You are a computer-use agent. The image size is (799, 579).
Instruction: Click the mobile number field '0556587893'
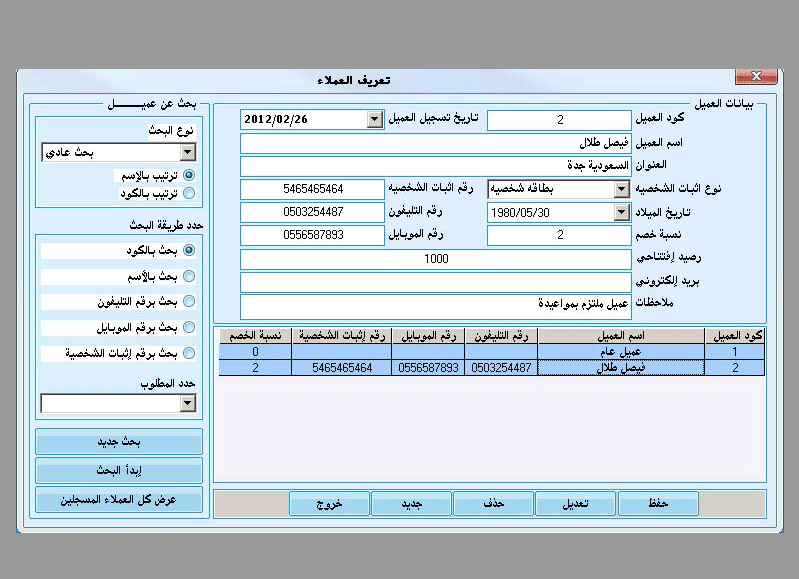[312, 235]
